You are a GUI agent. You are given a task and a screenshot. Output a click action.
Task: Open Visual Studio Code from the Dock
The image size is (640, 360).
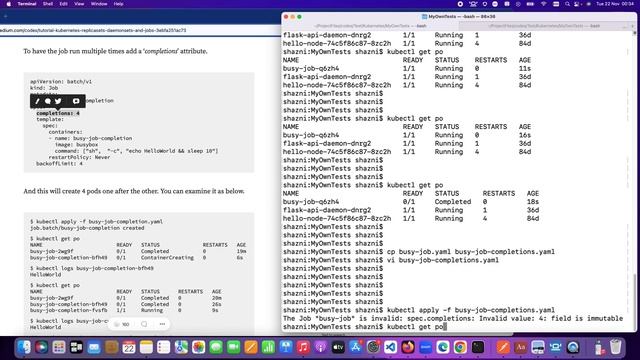[391, 347]
